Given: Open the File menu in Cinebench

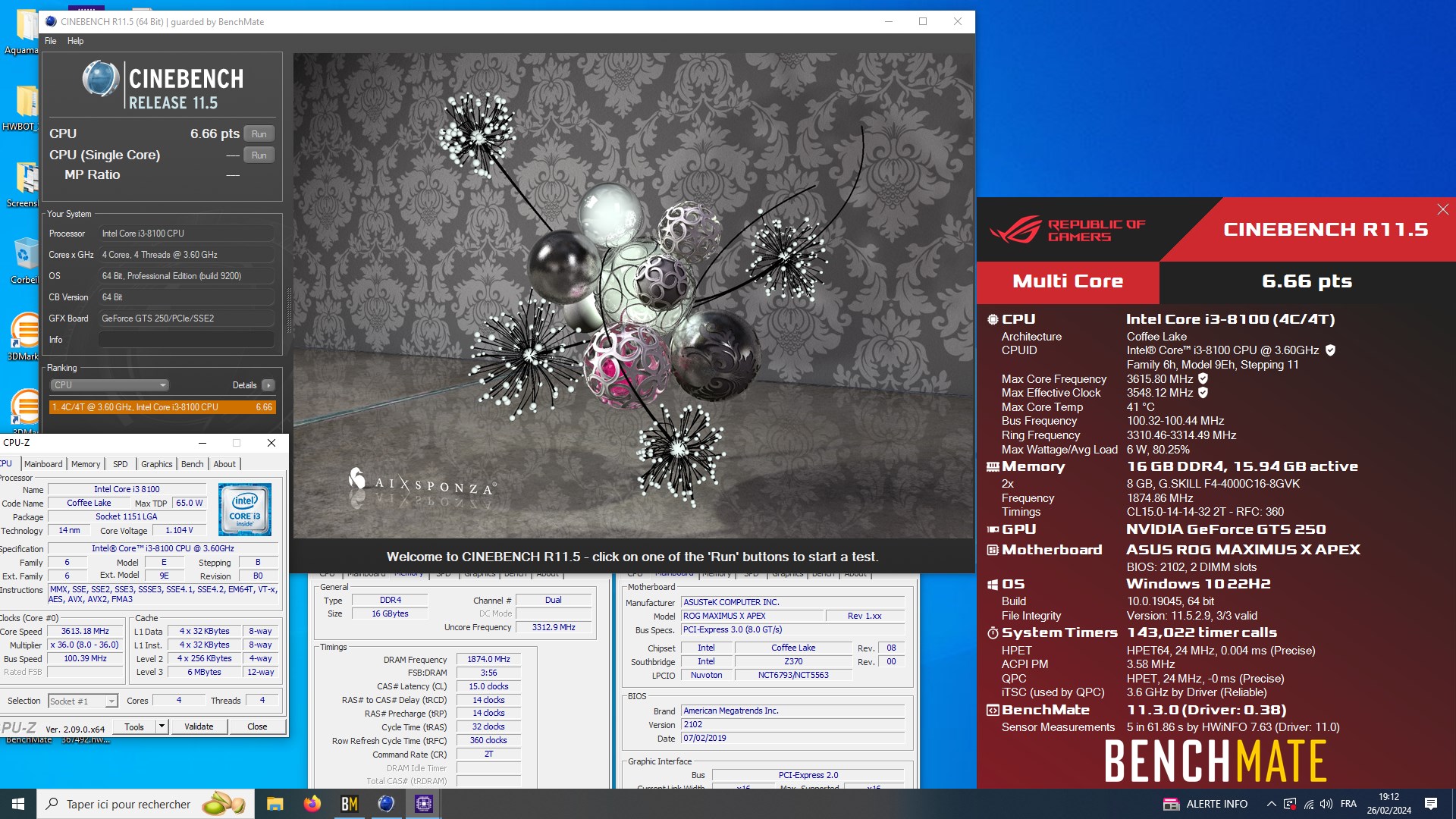Looking at the screenshot, I should pyautogui.click(x=50, y=41).
